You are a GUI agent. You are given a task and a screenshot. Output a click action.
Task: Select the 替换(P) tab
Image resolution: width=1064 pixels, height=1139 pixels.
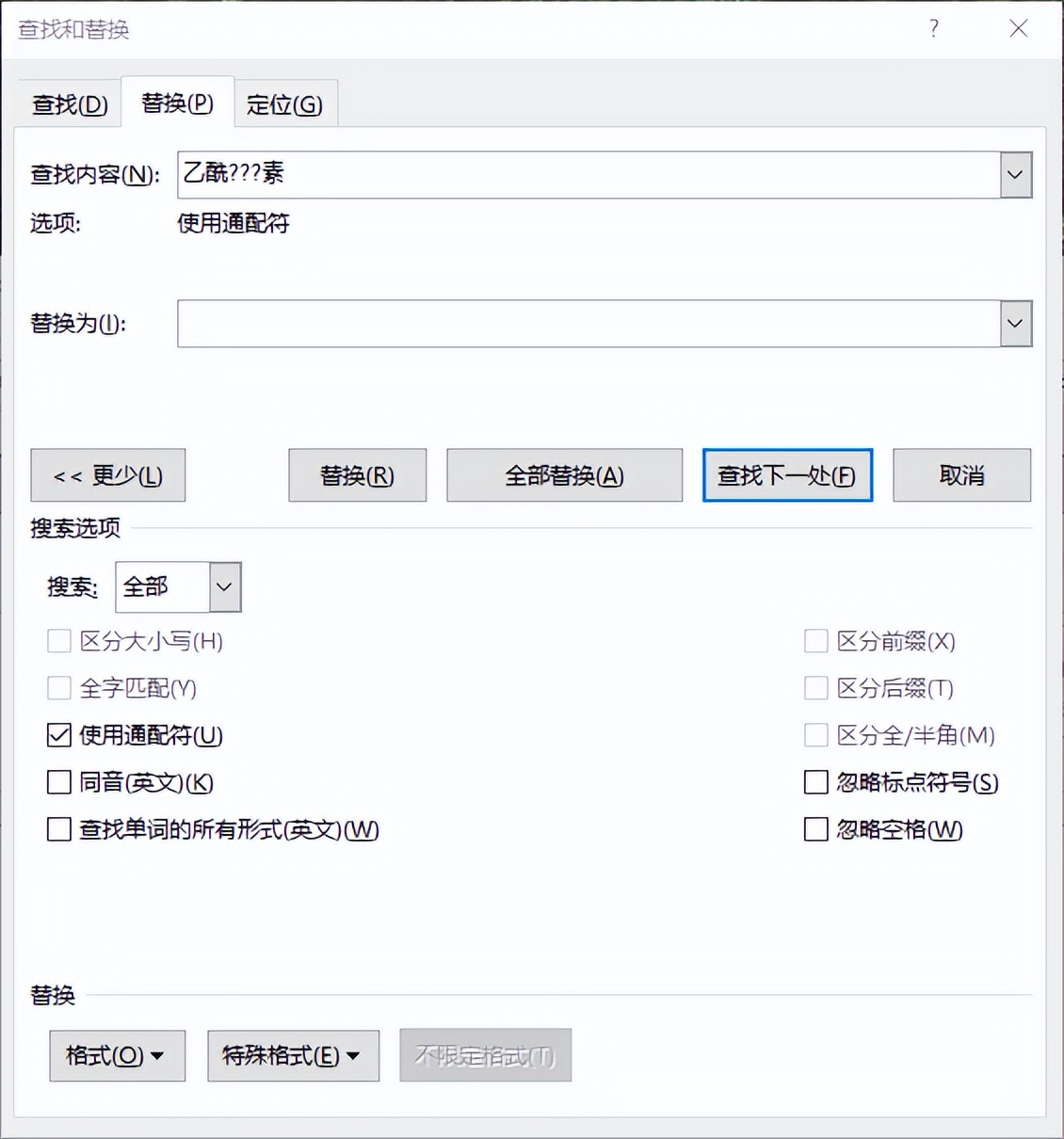click(177, 102)
